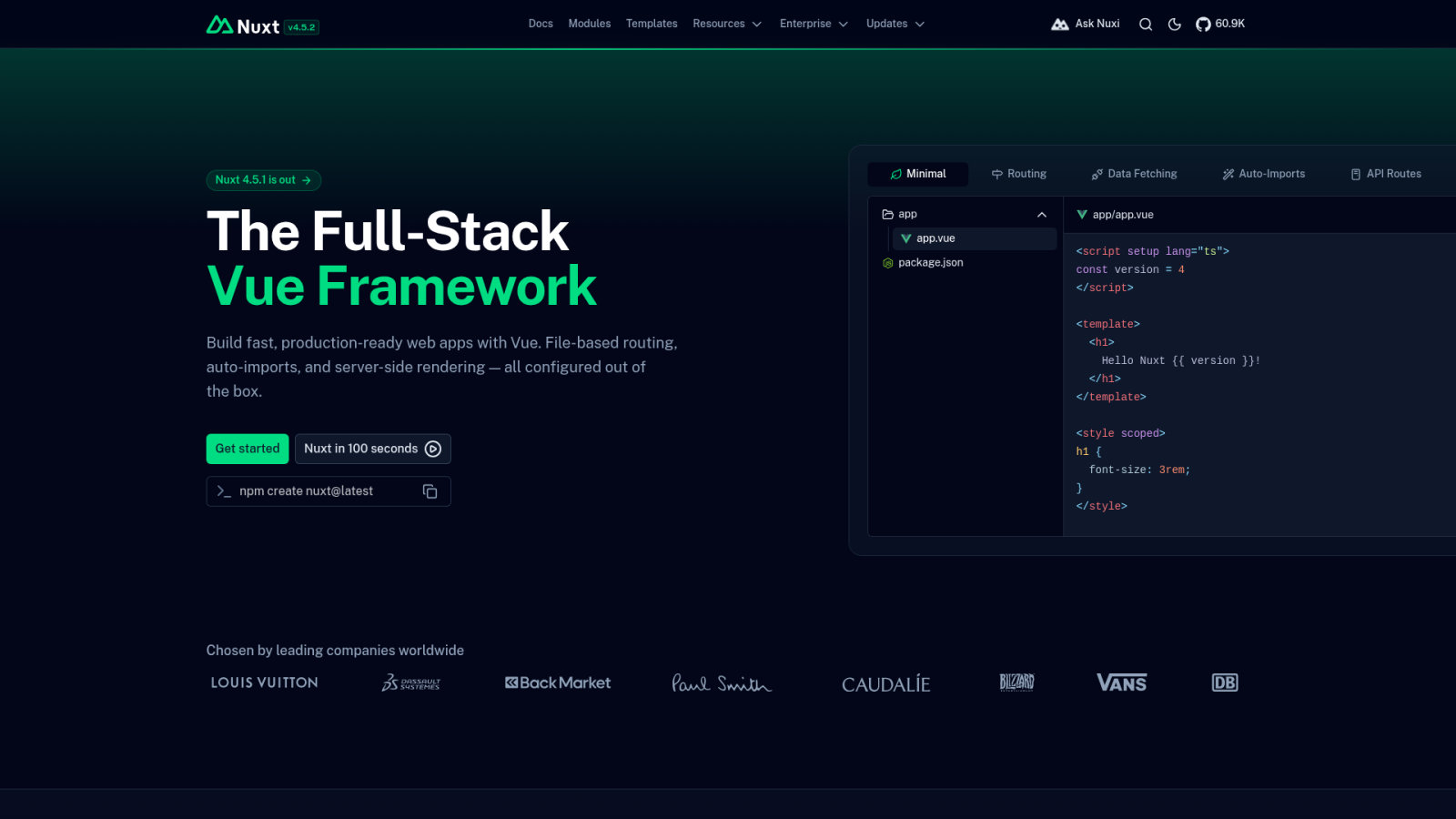The height and width of the screenshot is (819, 1456).
Task: Click the app/app.vue editor tab header
Action: click(1115, 215)
